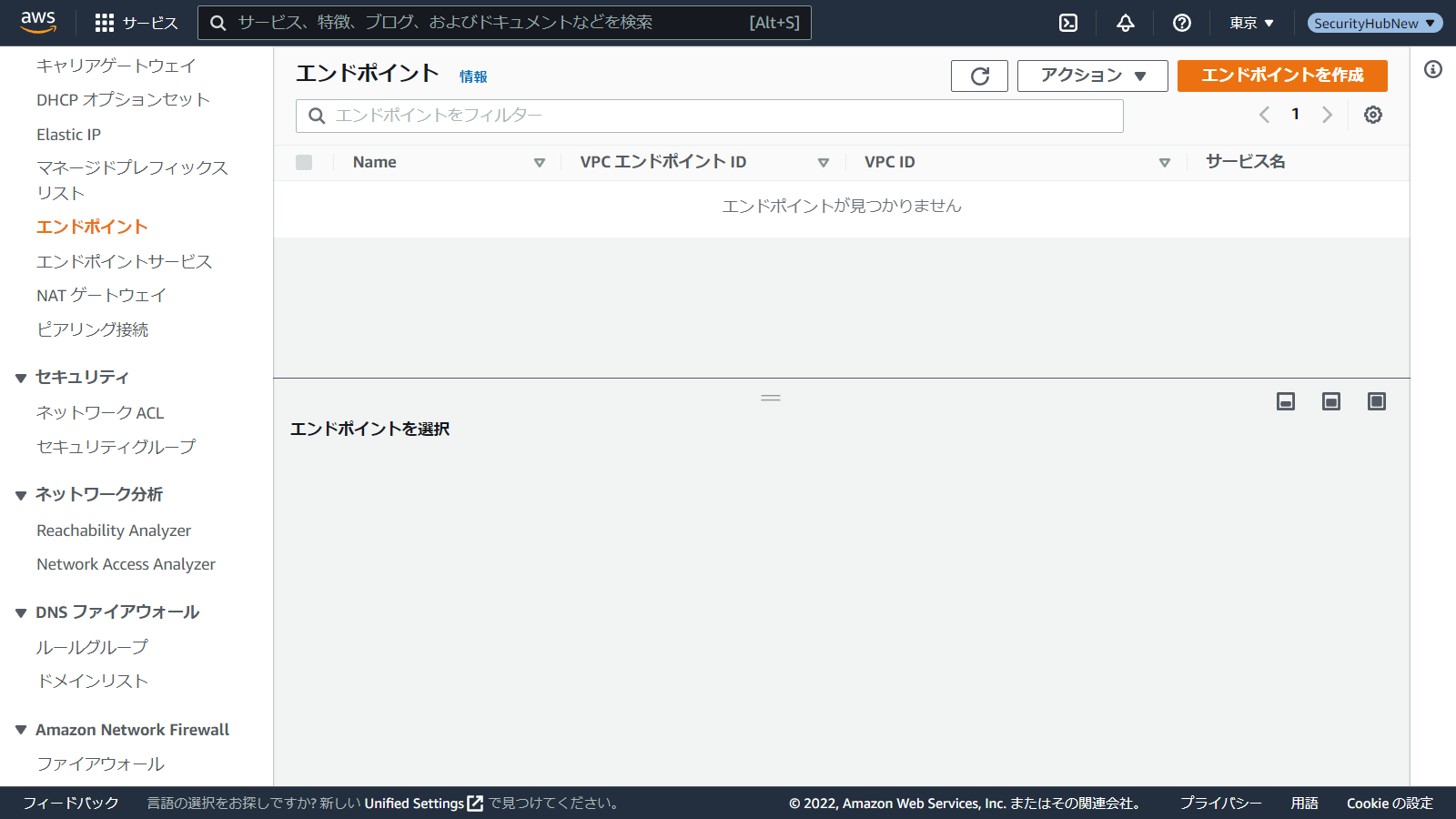The width and height of the screenshot is (1456, 819).
Task: Click エンドポイントを作成 button
Action: tap(1281, 76)
